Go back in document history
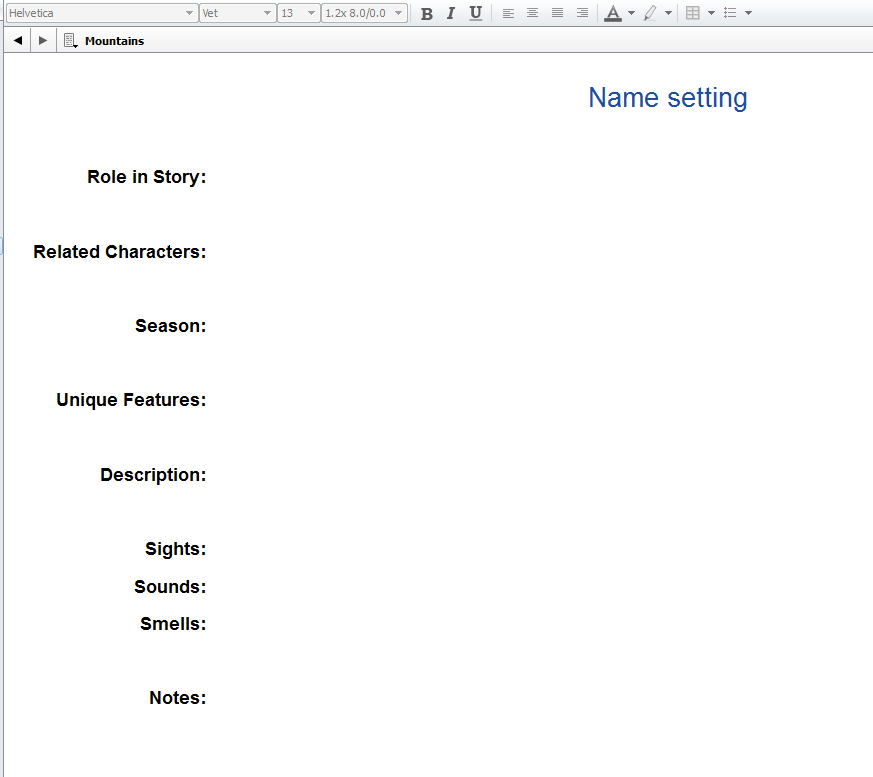This screenshot has width=873, height=777. pyautogui.click(x=18, y=41)
